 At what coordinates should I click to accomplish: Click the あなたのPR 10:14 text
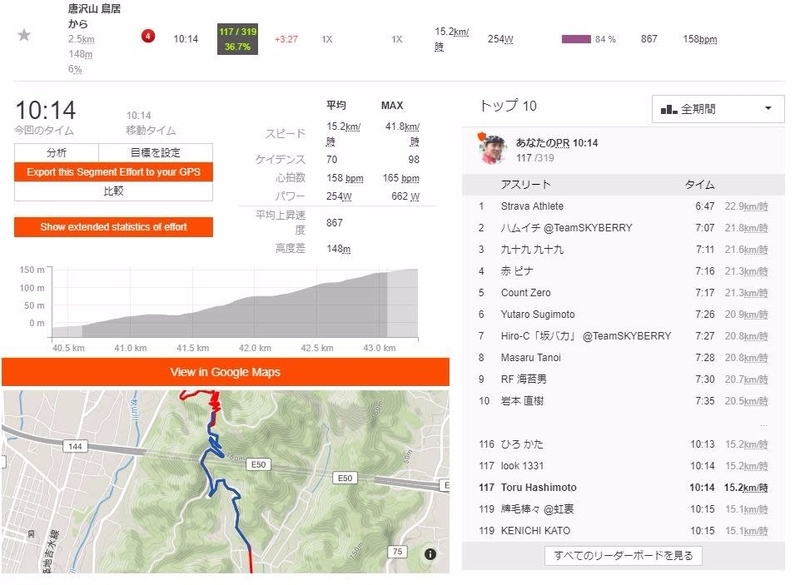[x=557, y=143]
